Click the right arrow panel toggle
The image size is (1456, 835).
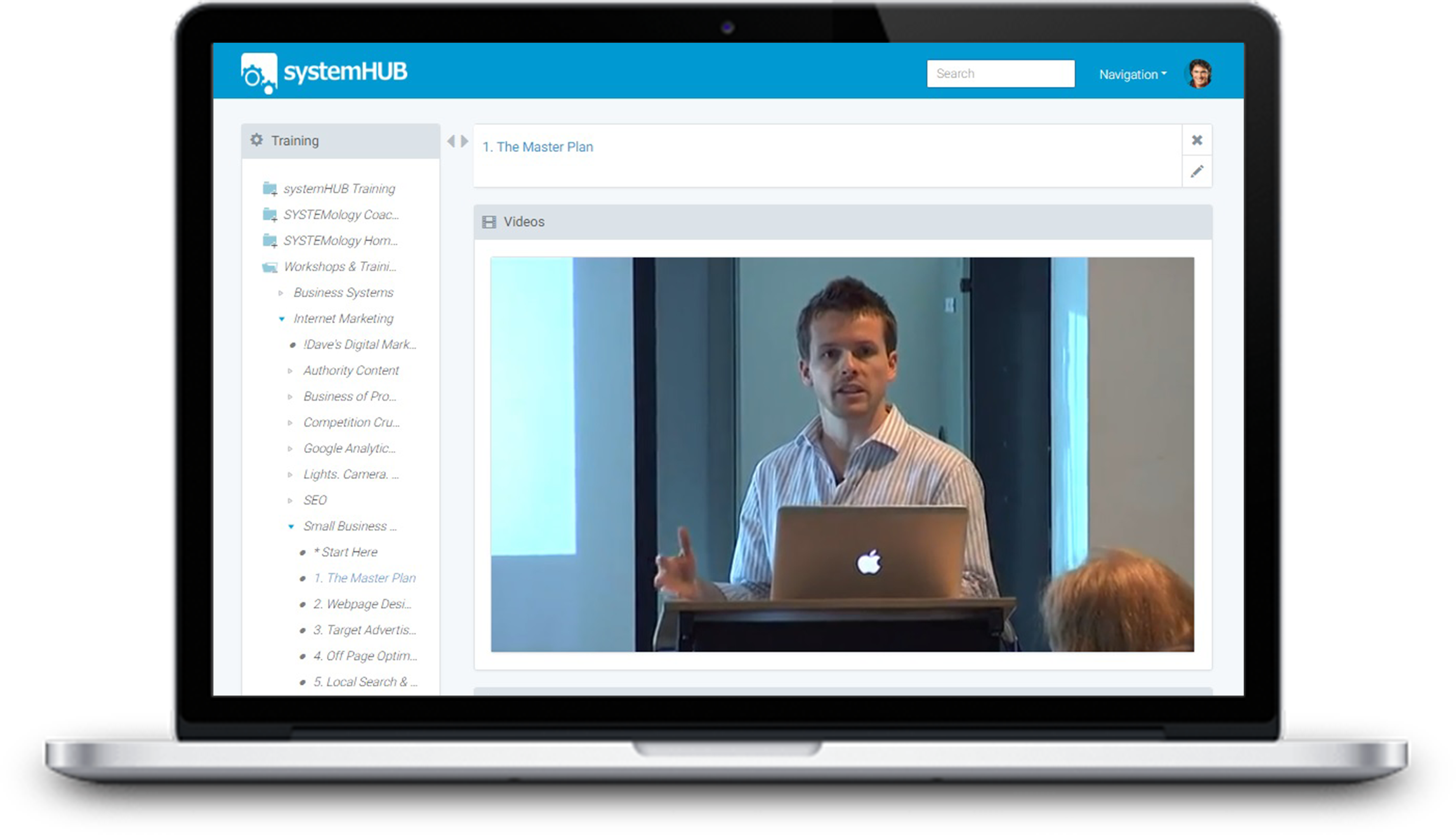click(464, 141)
